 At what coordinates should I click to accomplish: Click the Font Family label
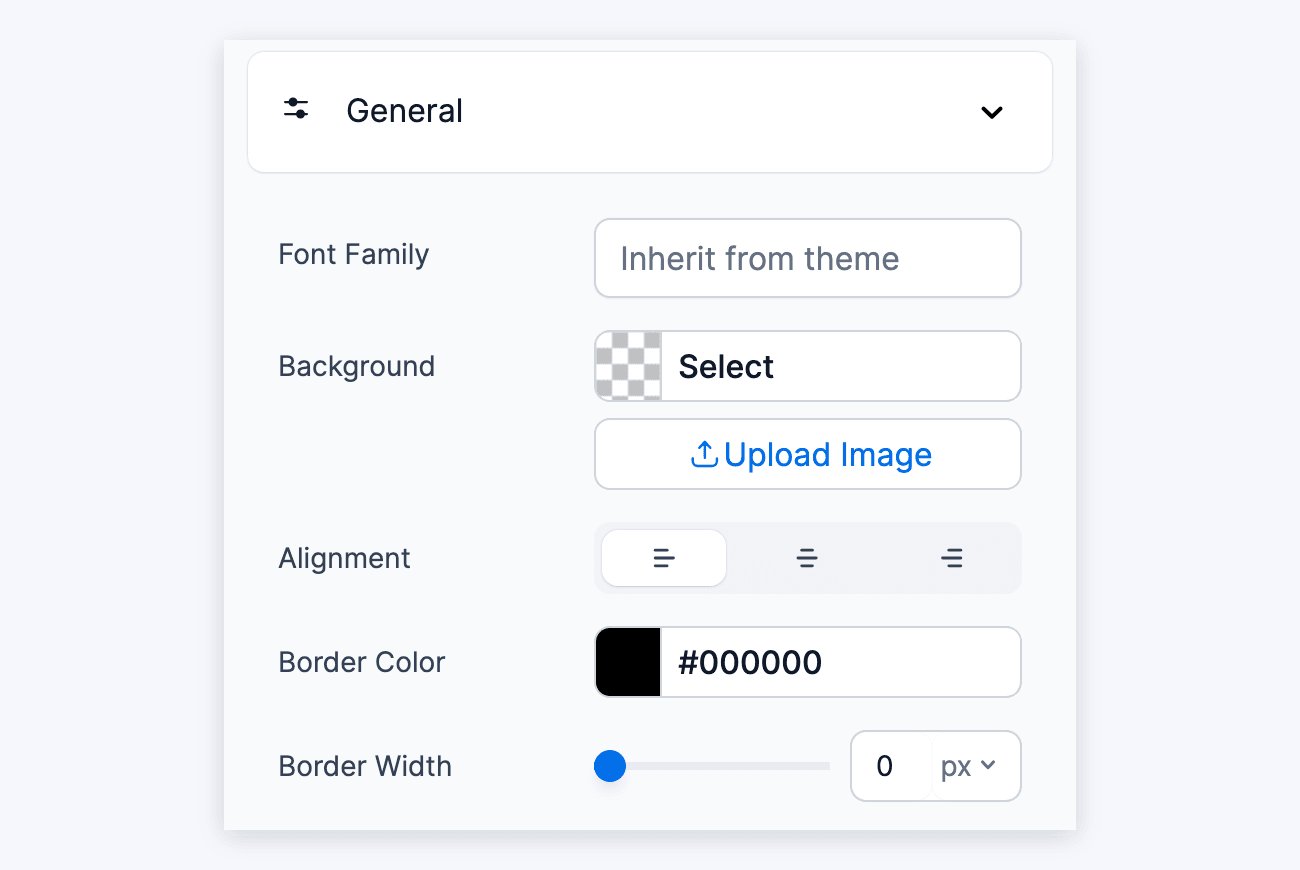[354, 254]
